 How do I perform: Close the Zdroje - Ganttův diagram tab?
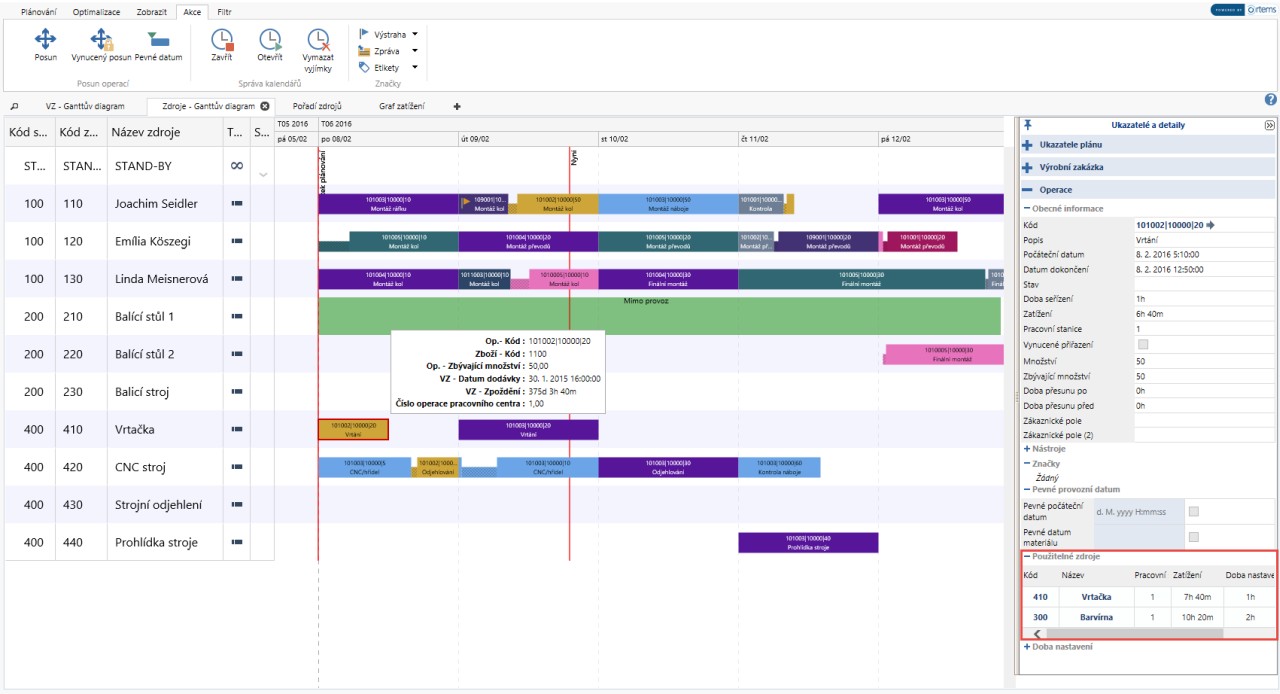point(265,105)
